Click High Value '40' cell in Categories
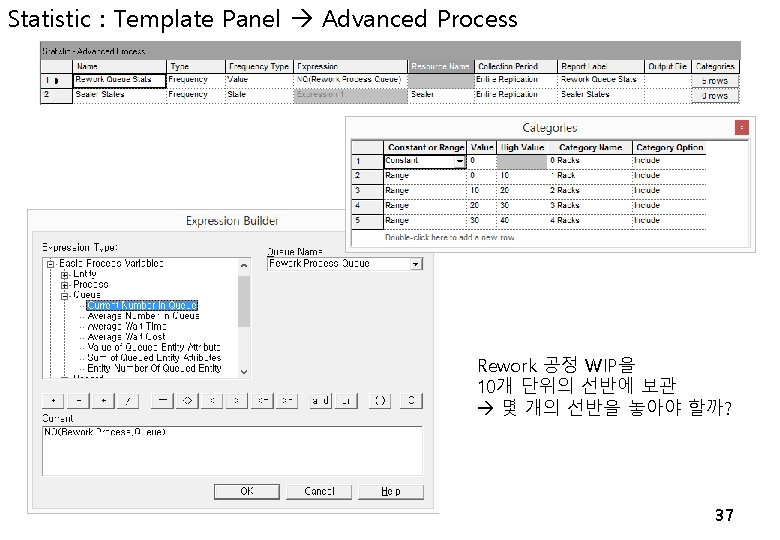 point(521,221)
